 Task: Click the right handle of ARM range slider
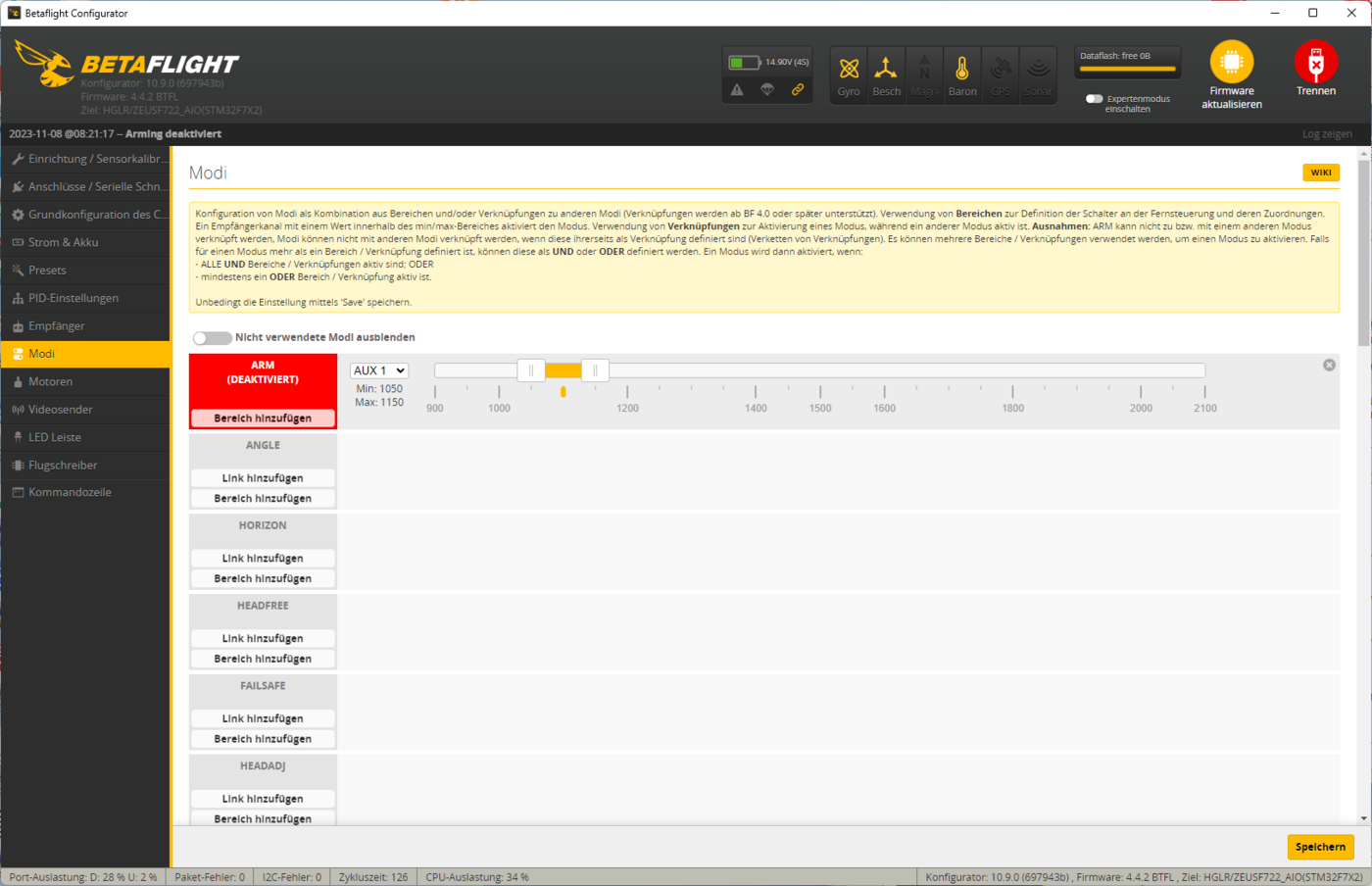[595, 370]
